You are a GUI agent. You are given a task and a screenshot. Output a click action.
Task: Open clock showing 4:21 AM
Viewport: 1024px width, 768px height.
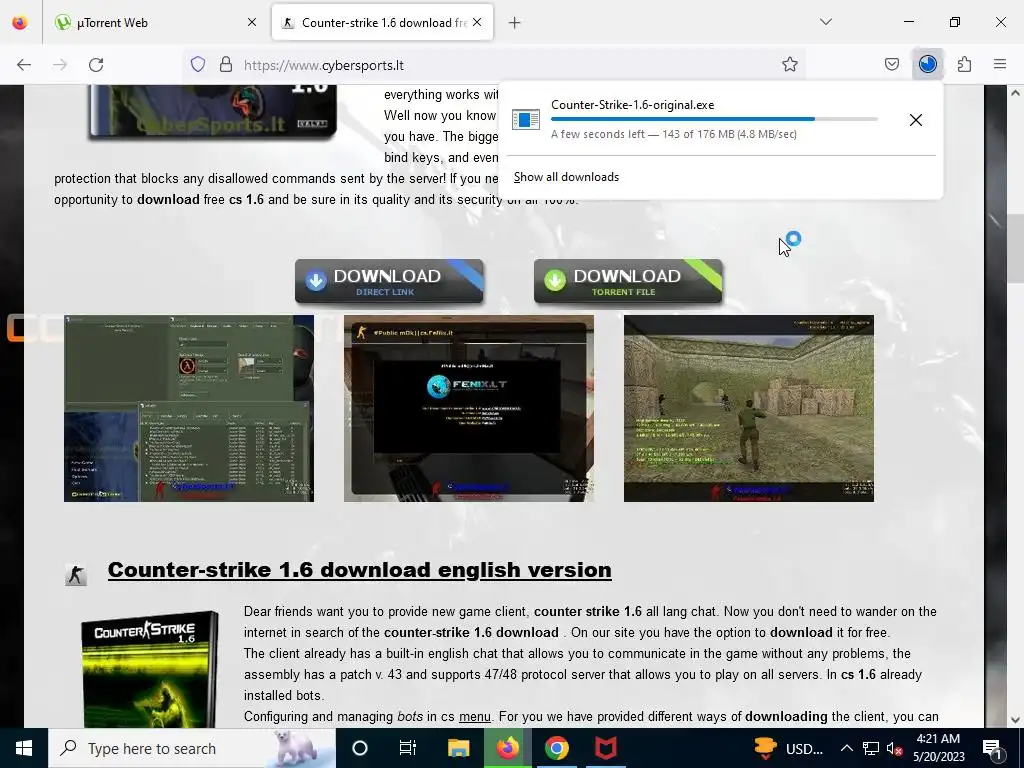pyautogui.click(x=938, y=748)
